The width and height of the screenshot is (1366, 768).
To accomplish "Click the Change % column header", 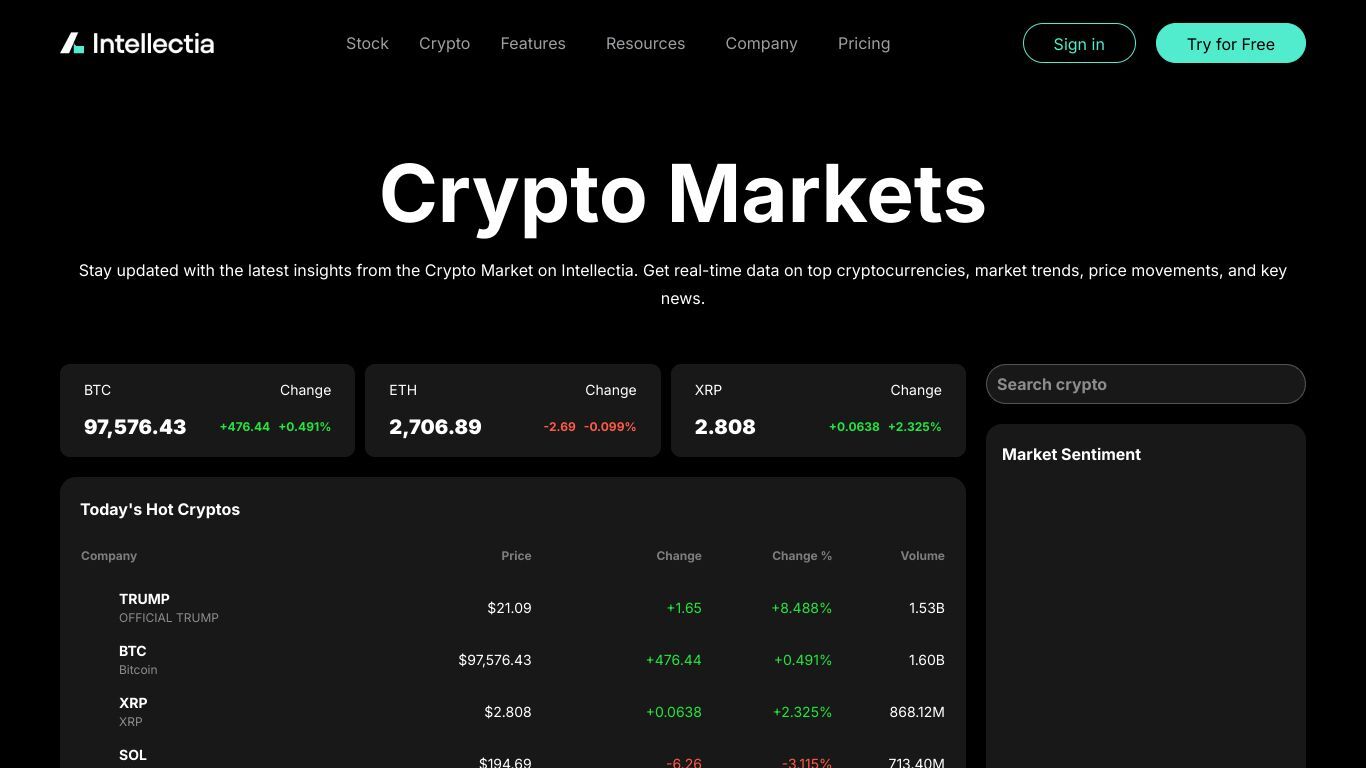I will click(802, 556).
